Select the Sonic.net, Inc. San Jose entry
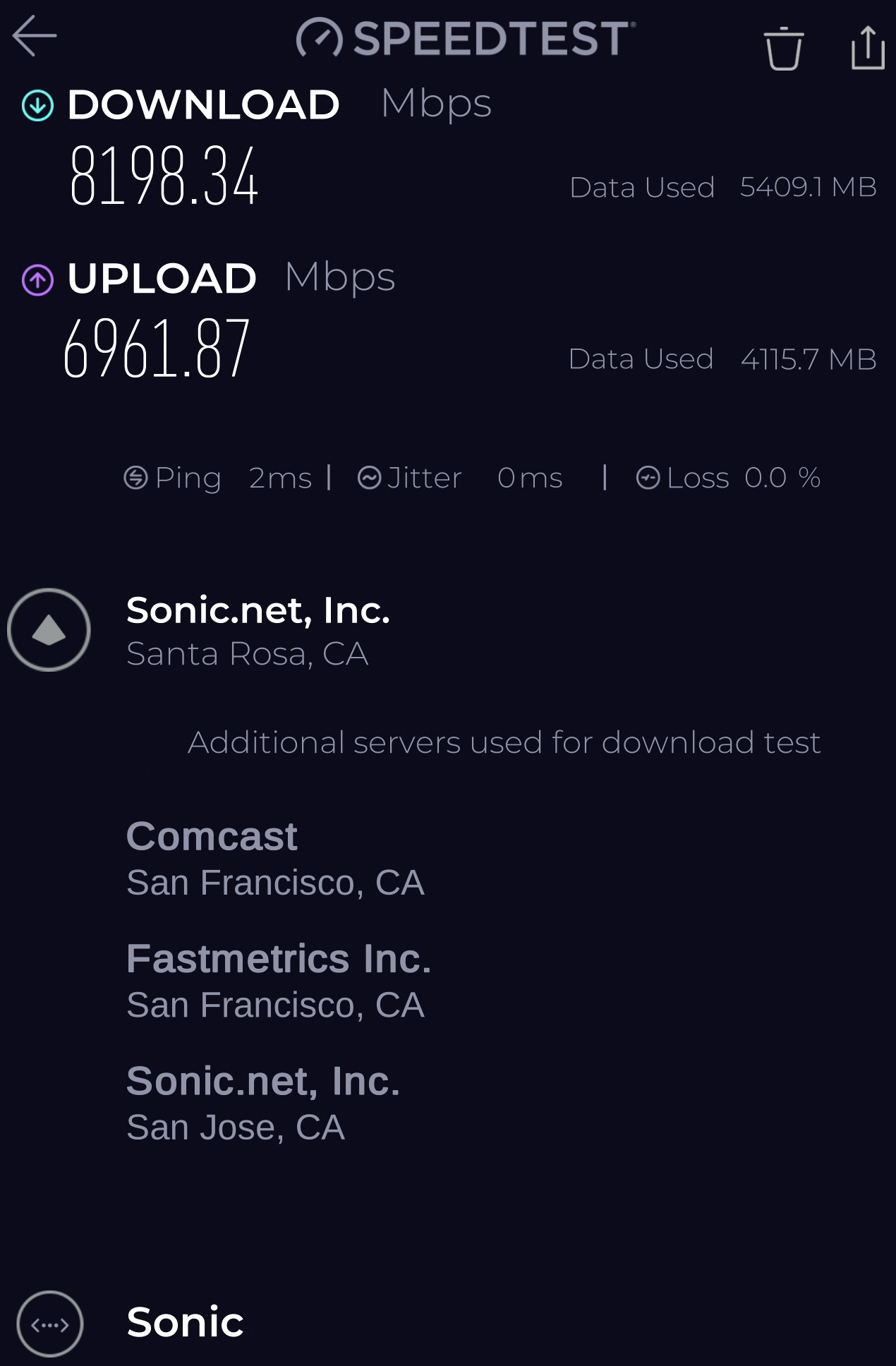 (263, 1102)
